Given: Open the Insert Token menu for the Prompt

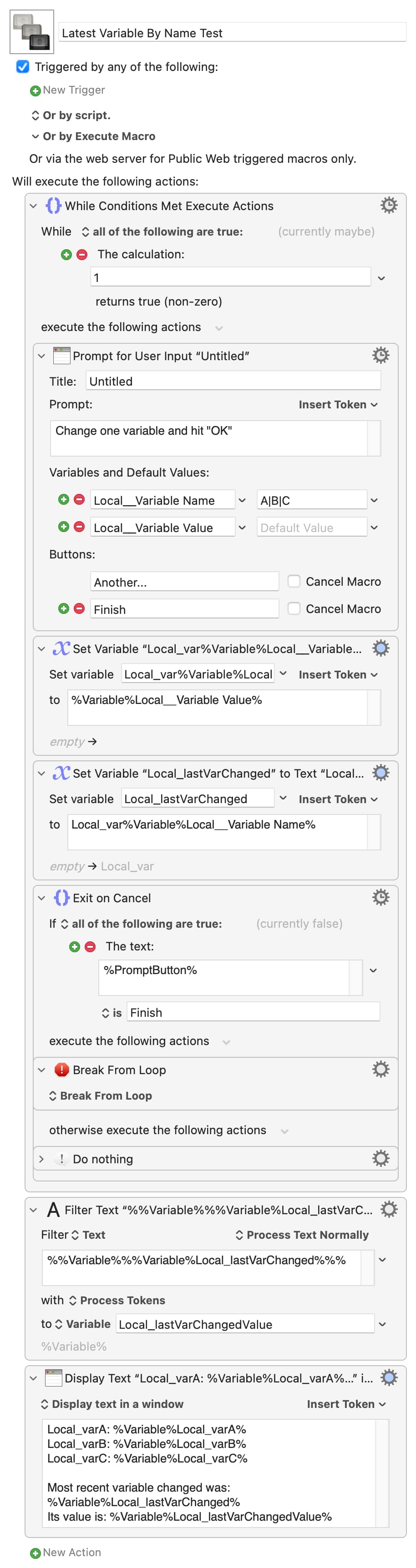Looking at the screenshot, I should [338, 405].
